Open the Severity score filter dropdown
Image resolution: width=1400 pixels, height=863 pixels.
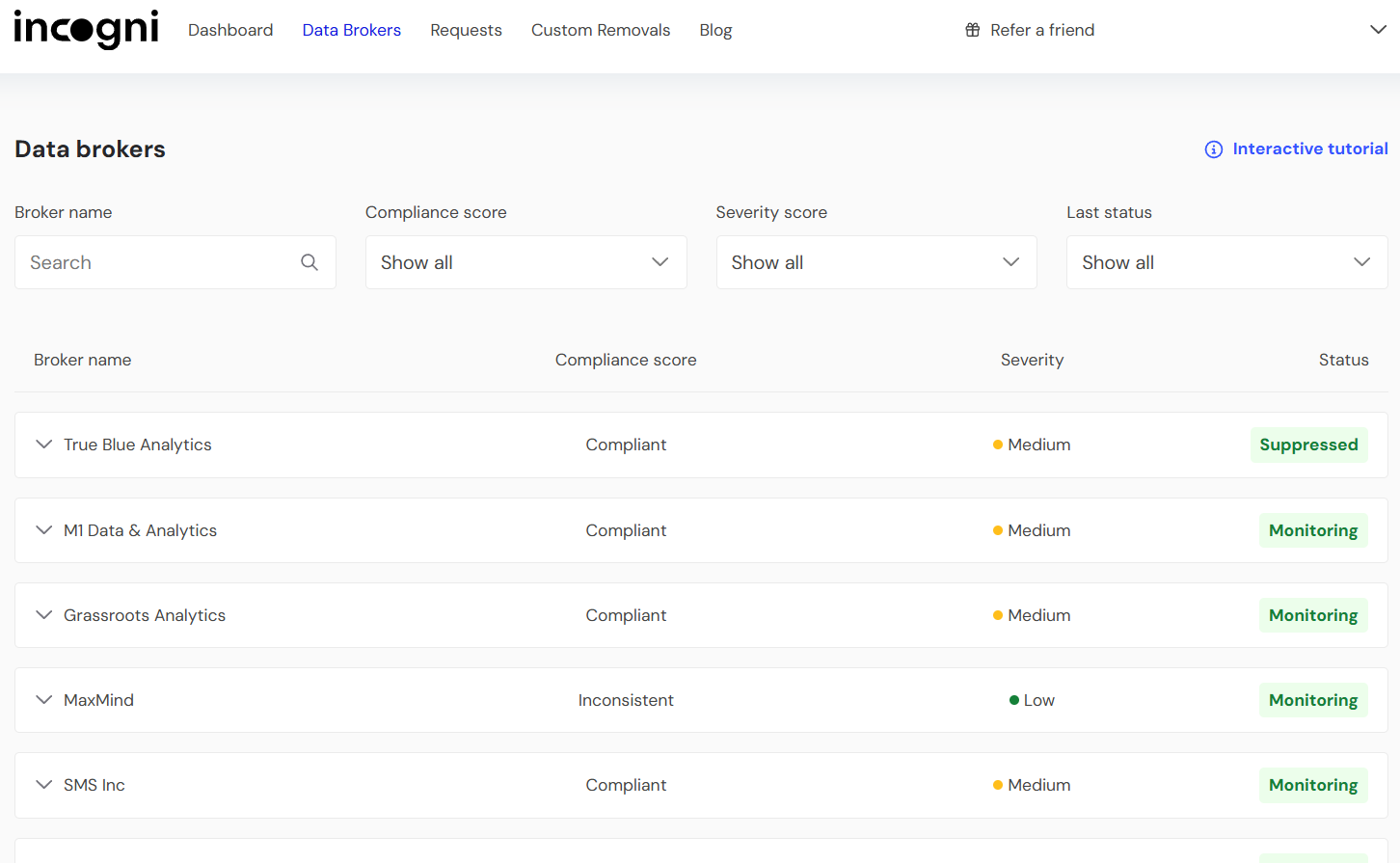point(876,261)
